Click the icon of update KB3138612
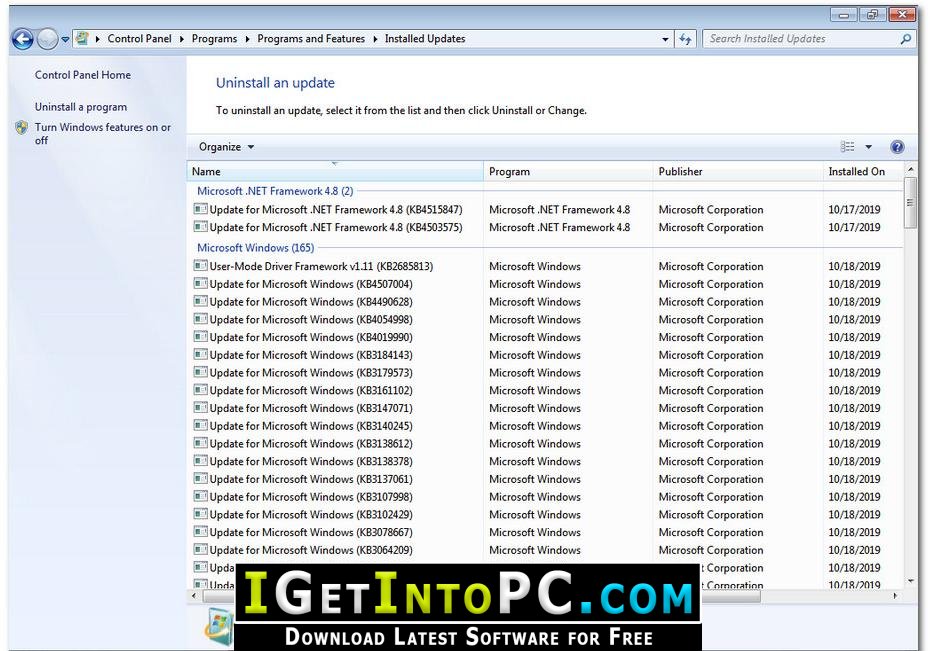Image resolution: width=936 pixels, height=651 pixels. click(201, 443)
